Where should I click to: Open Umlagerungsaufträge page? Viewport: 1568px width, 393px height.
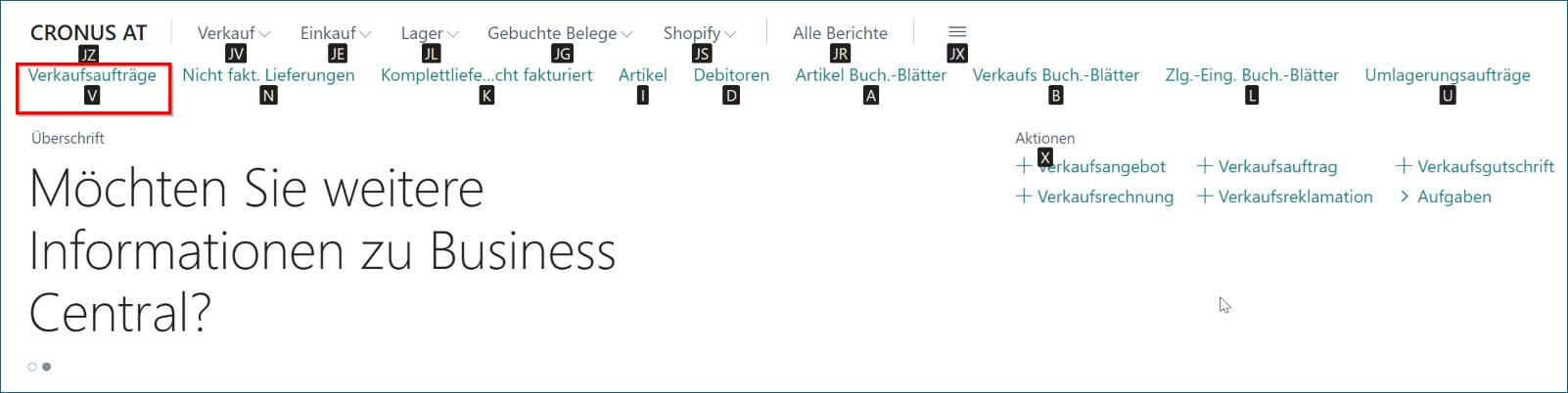coord(1447,75)
